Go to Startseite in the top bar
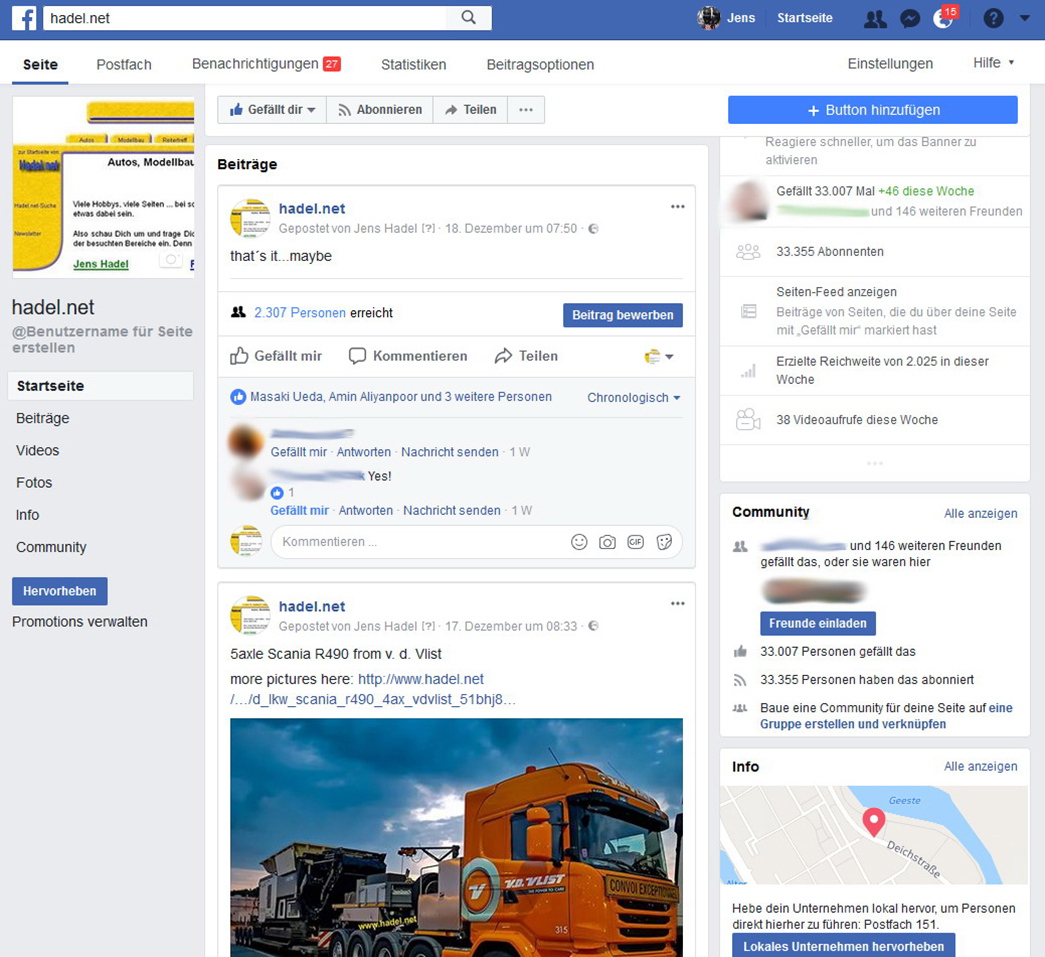The image size is (1045, 957). (804, 18)
